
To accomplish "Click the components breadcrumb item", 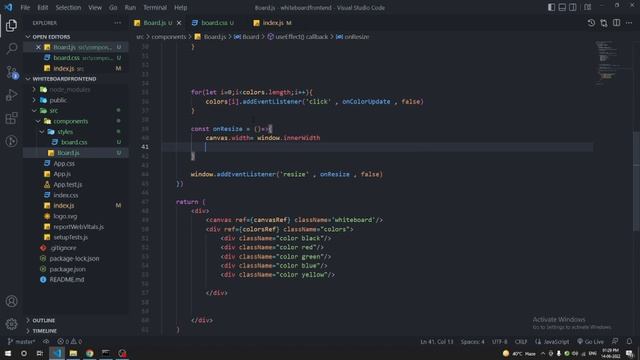I will tap(169, 37).
